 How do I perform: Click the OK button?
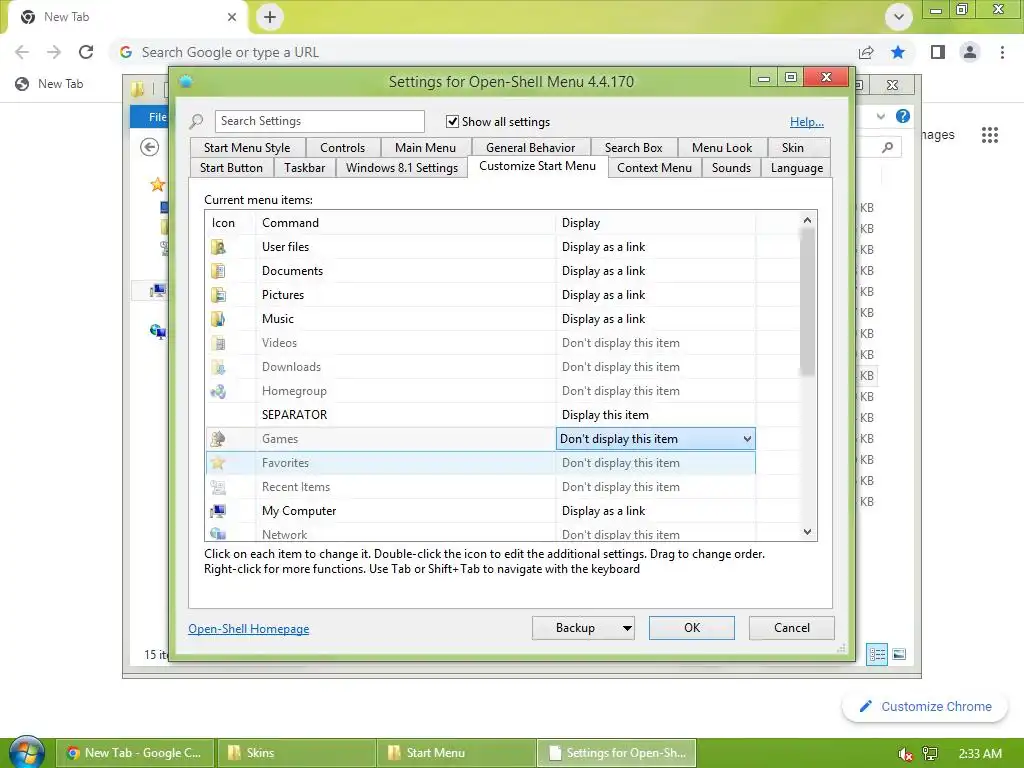[x=692, y=628]
